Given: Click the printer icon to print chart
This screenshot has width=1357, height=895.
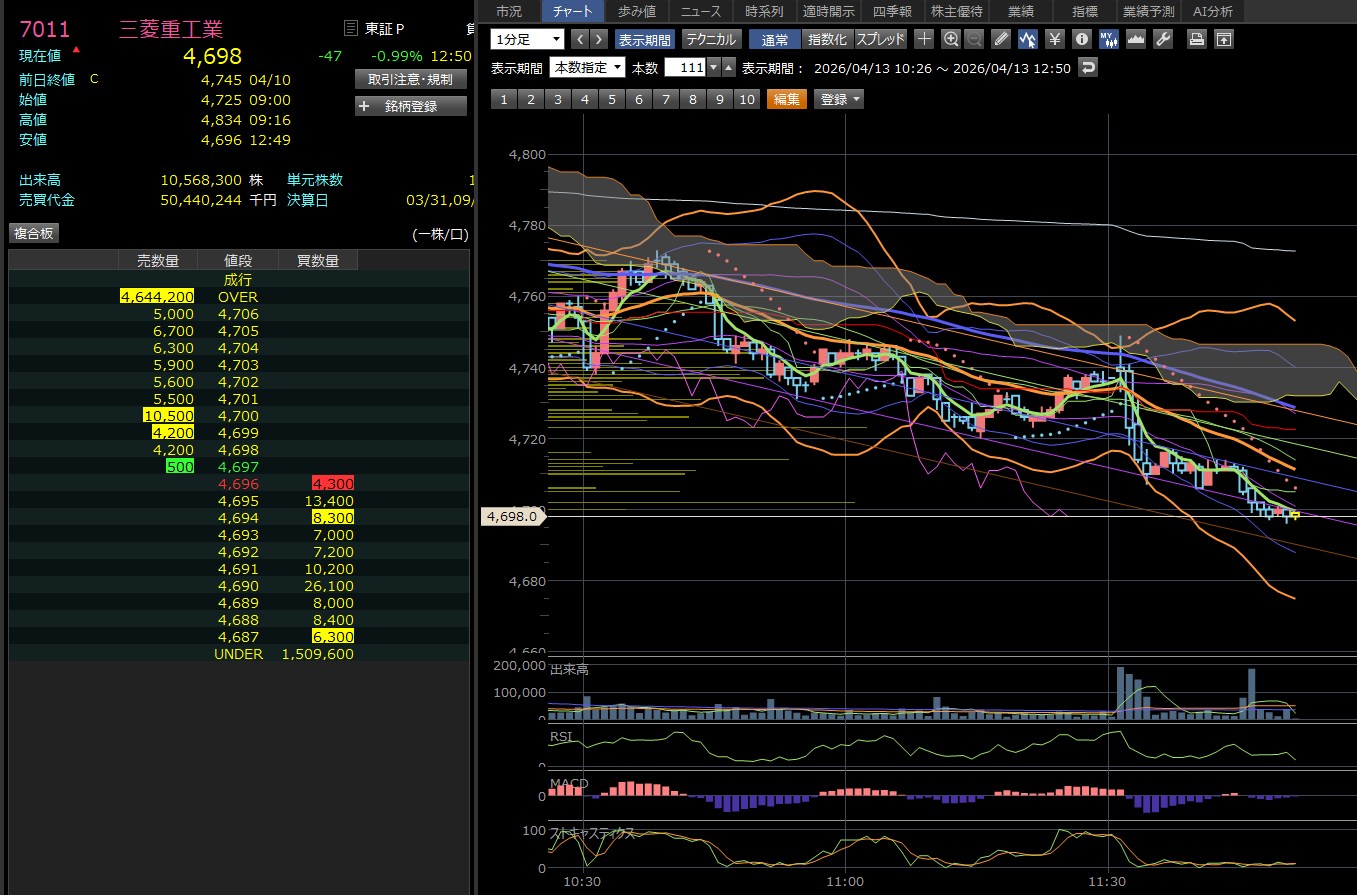Looking at the screenshot, I should click(x=1196, y=39).
